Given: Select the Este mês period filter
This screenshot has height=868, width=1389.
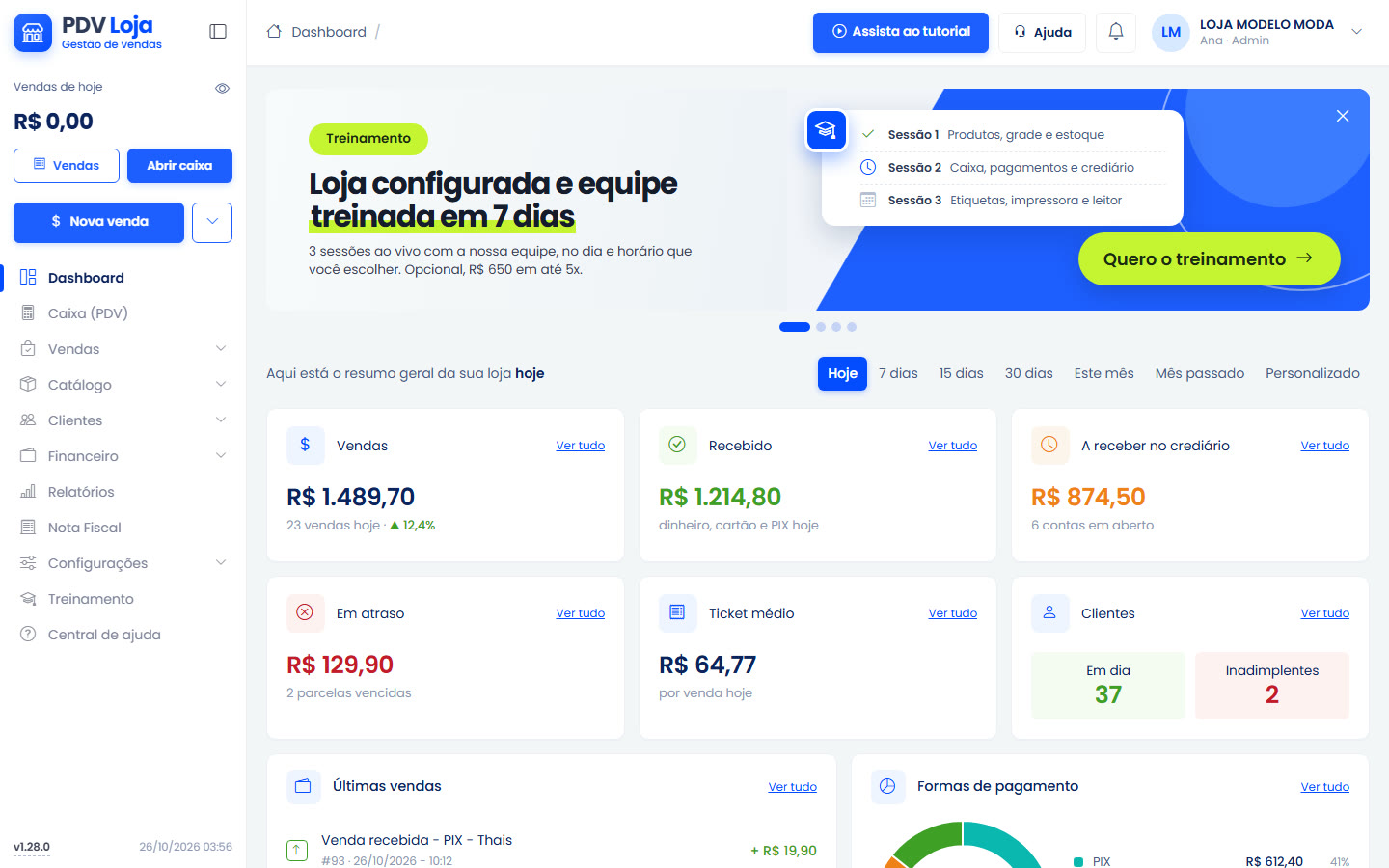Looking at the screenshot, I should click(x=1104, y=373).
